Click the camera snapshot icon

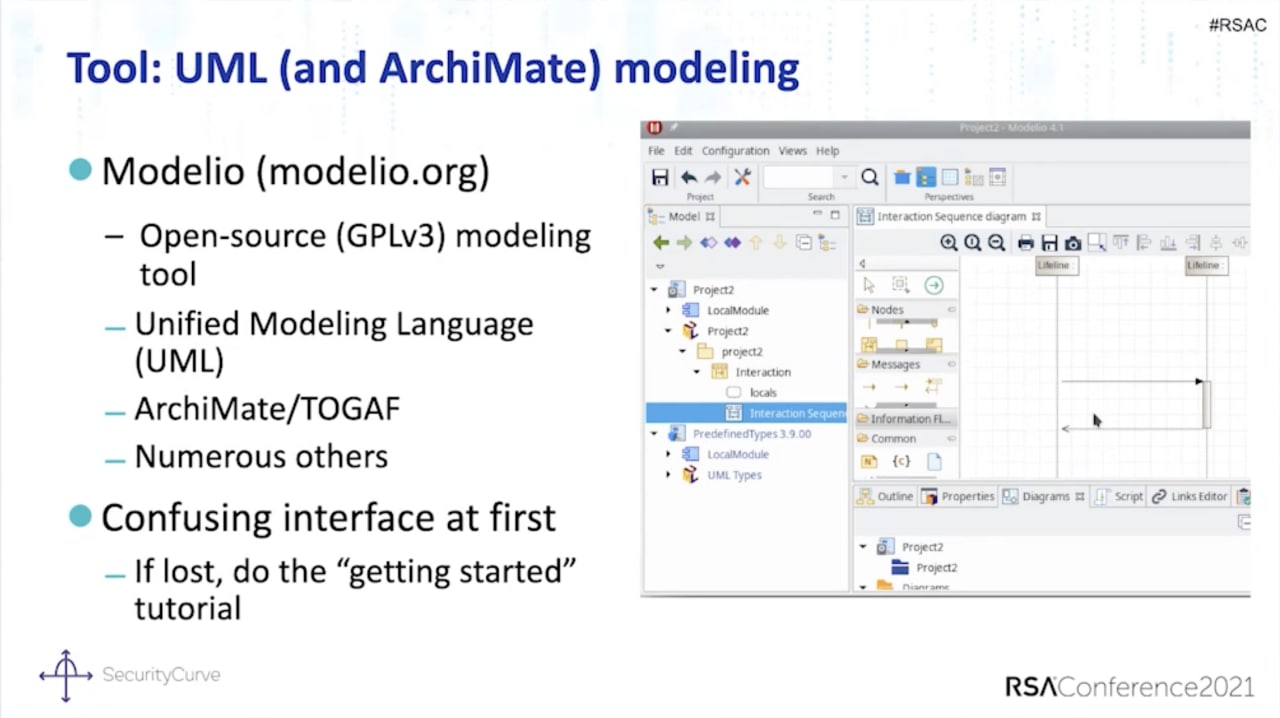1073,243
